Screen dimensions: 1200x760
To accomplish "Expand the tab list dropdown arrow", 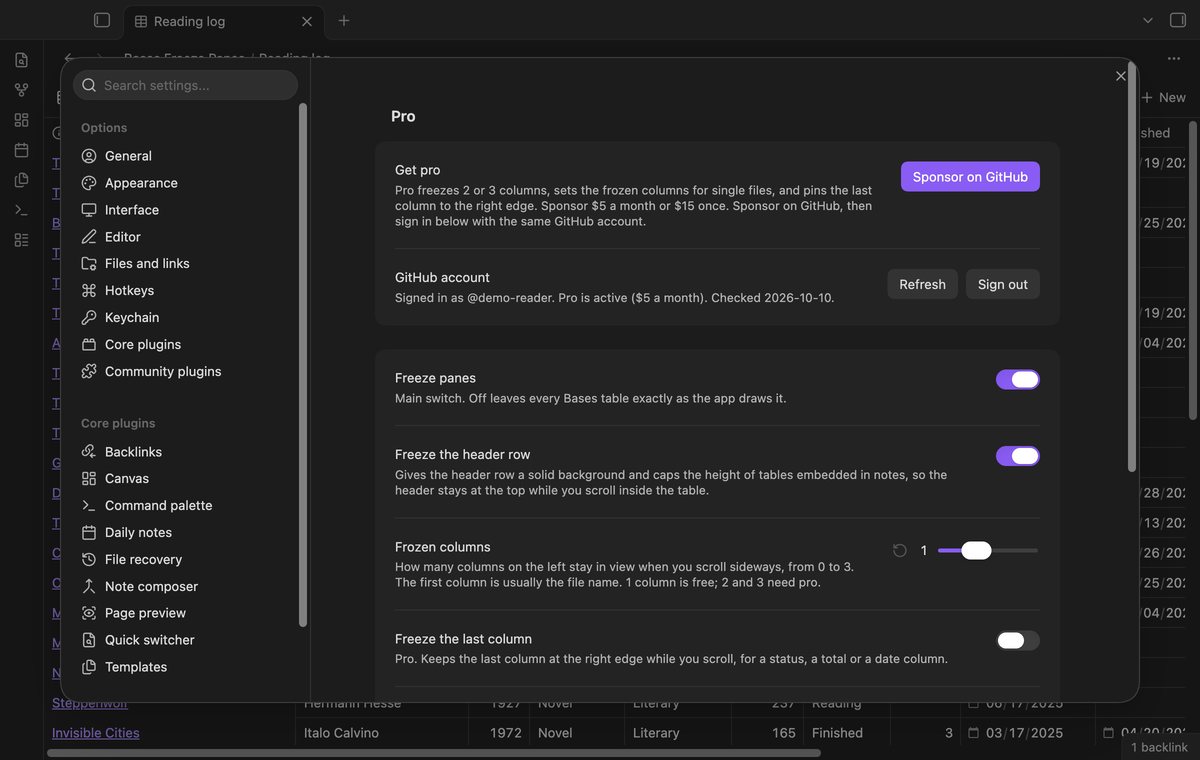I will [1147, 20].
